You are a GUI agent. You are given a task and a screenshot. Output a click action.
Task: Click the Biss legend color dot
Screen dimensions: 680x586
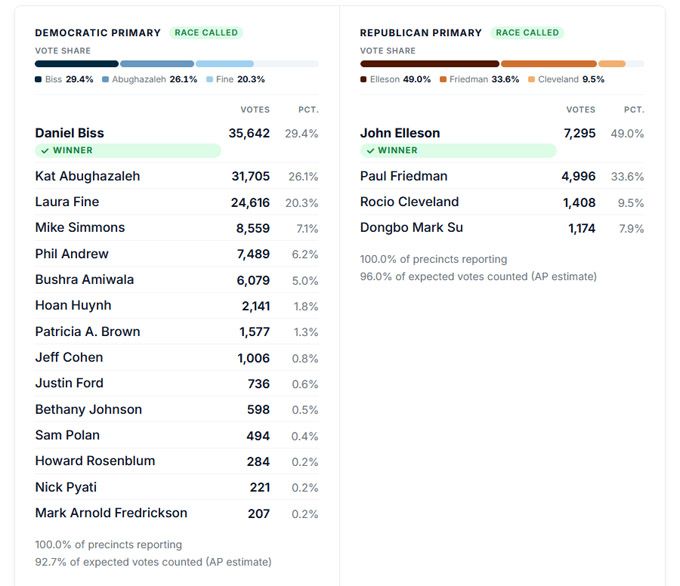click(x=38, y=79)
